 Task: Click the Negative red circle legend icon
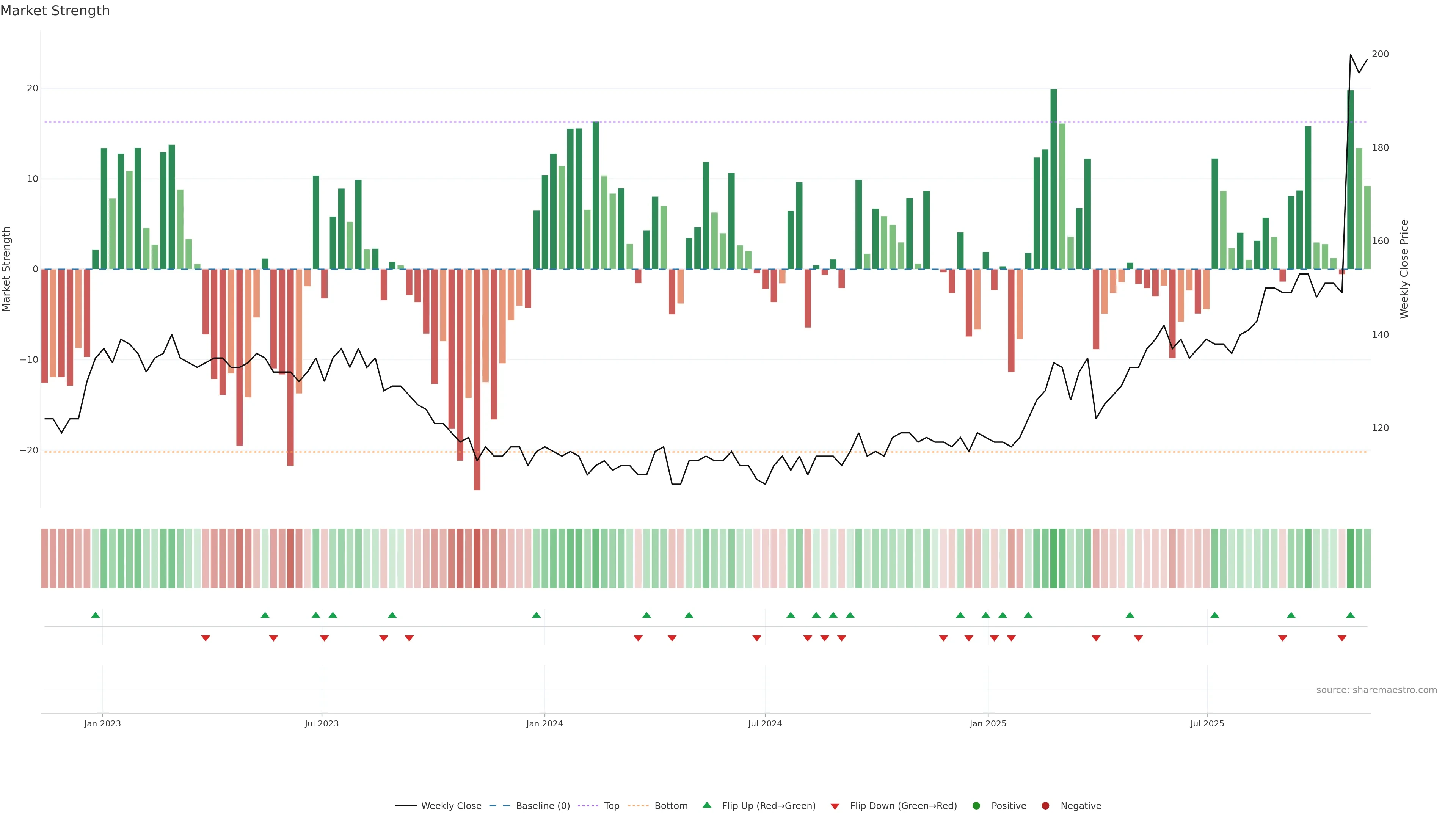click(x=1045, y=806)
